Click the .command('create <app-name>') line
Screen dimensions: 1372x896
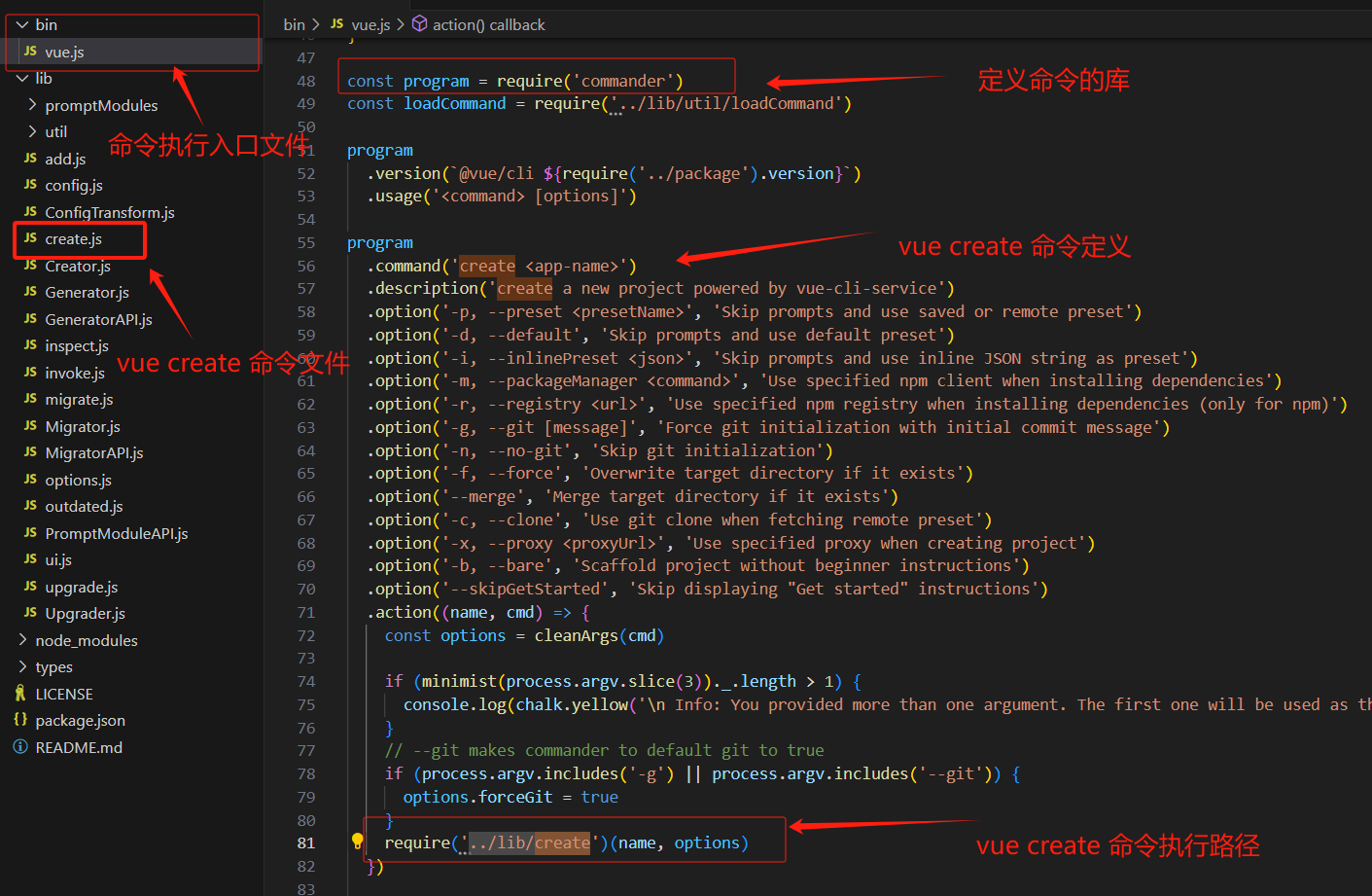point(502,266)
